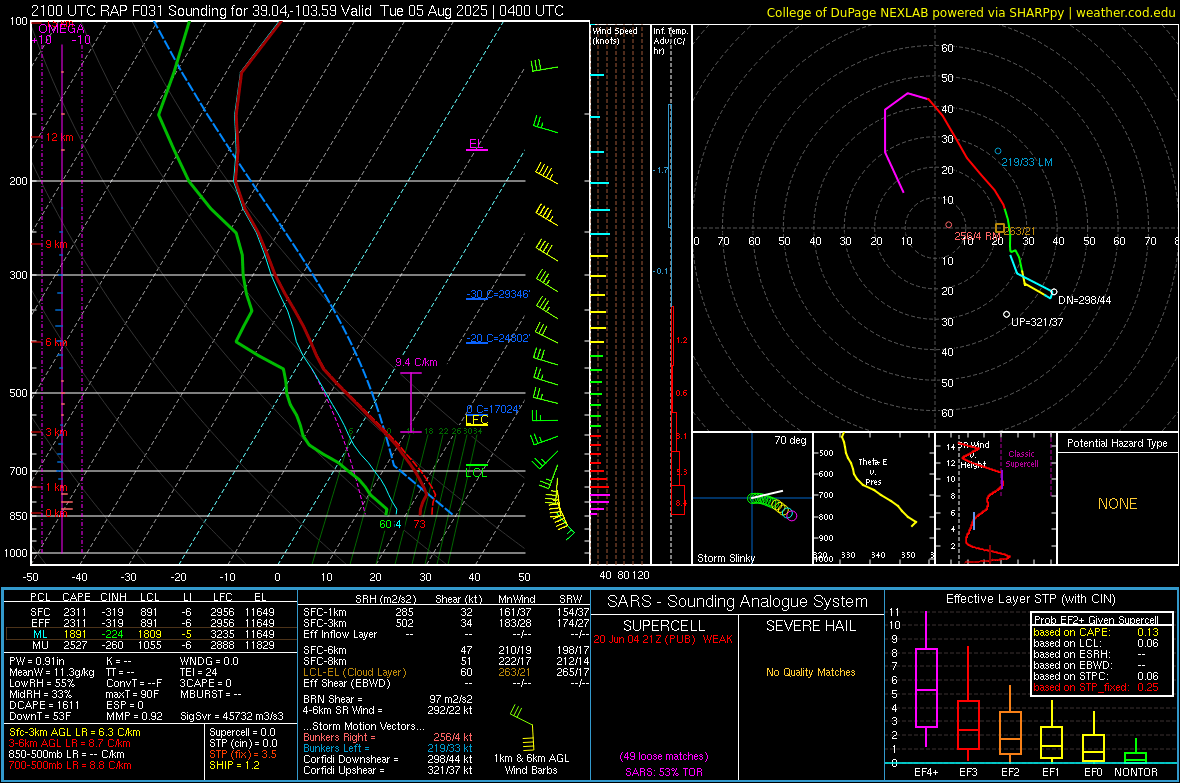Click the Classic Supercell label
1180x783 pixels.
tap(1021, 459)
